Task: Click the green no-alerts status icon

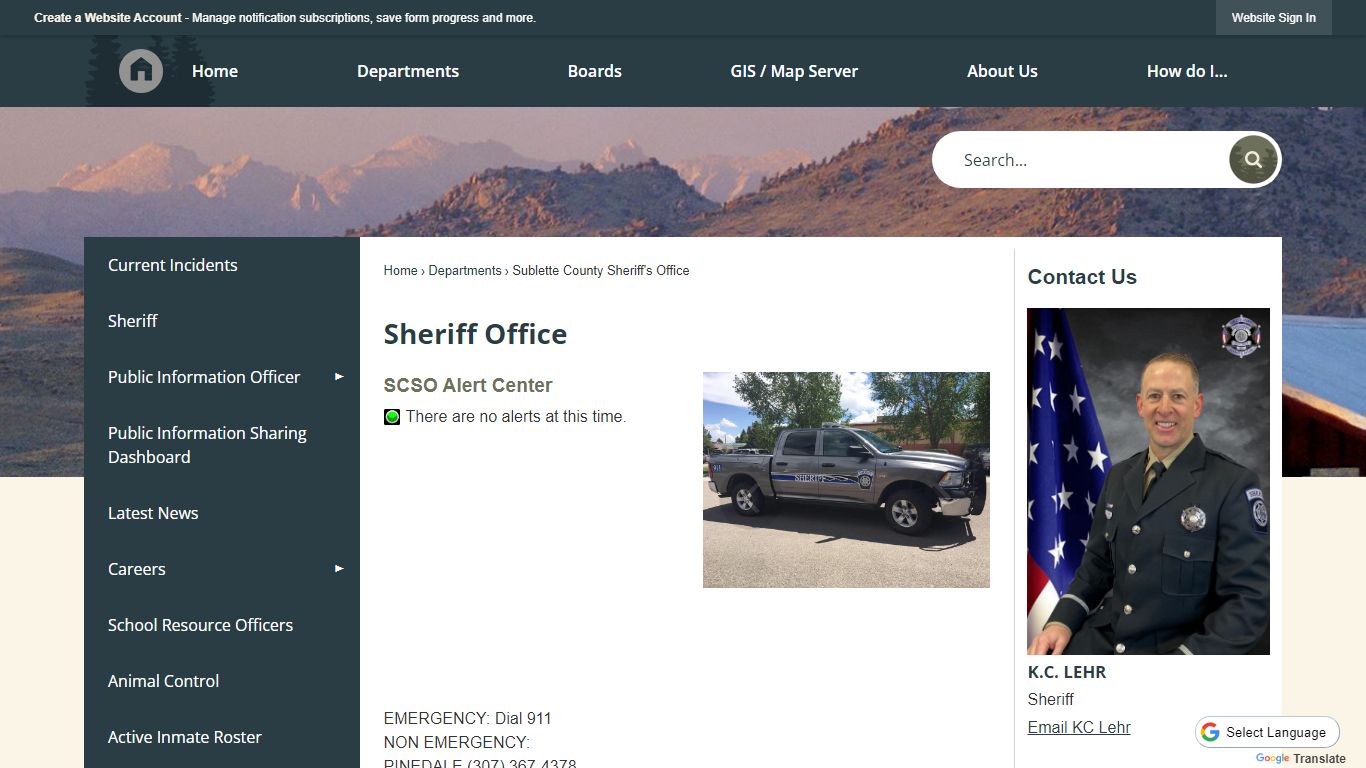Action: 392,417
